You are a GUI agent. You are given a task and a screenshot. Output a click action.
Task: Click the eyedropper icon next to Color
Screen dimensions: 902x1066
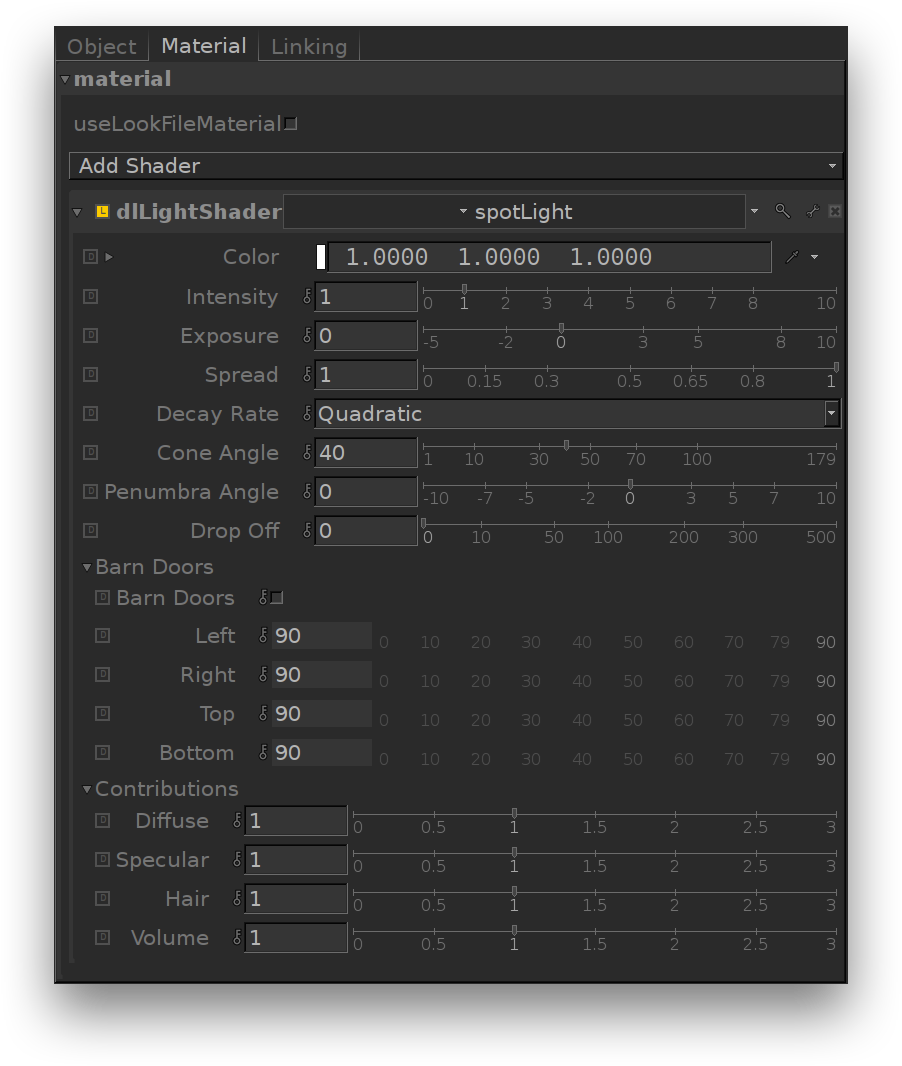pyautogui.click(x=792, y=257)
